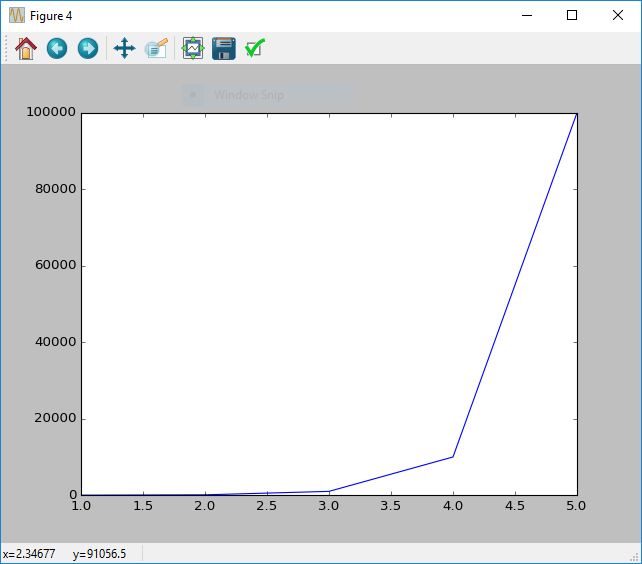Click the blue line's bend at x=4.0
642x564 pixels.
click(x=453, y=457)
